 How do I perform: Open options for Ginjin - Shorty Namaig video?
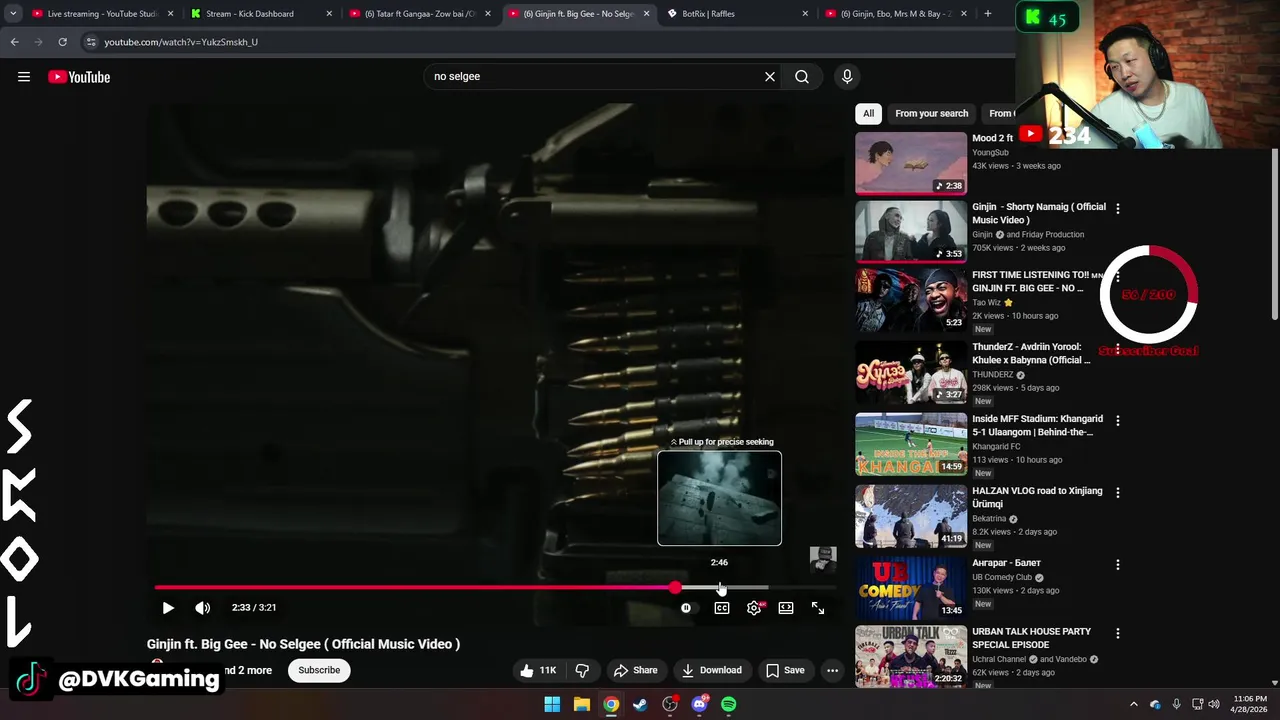click(1117, 209)
